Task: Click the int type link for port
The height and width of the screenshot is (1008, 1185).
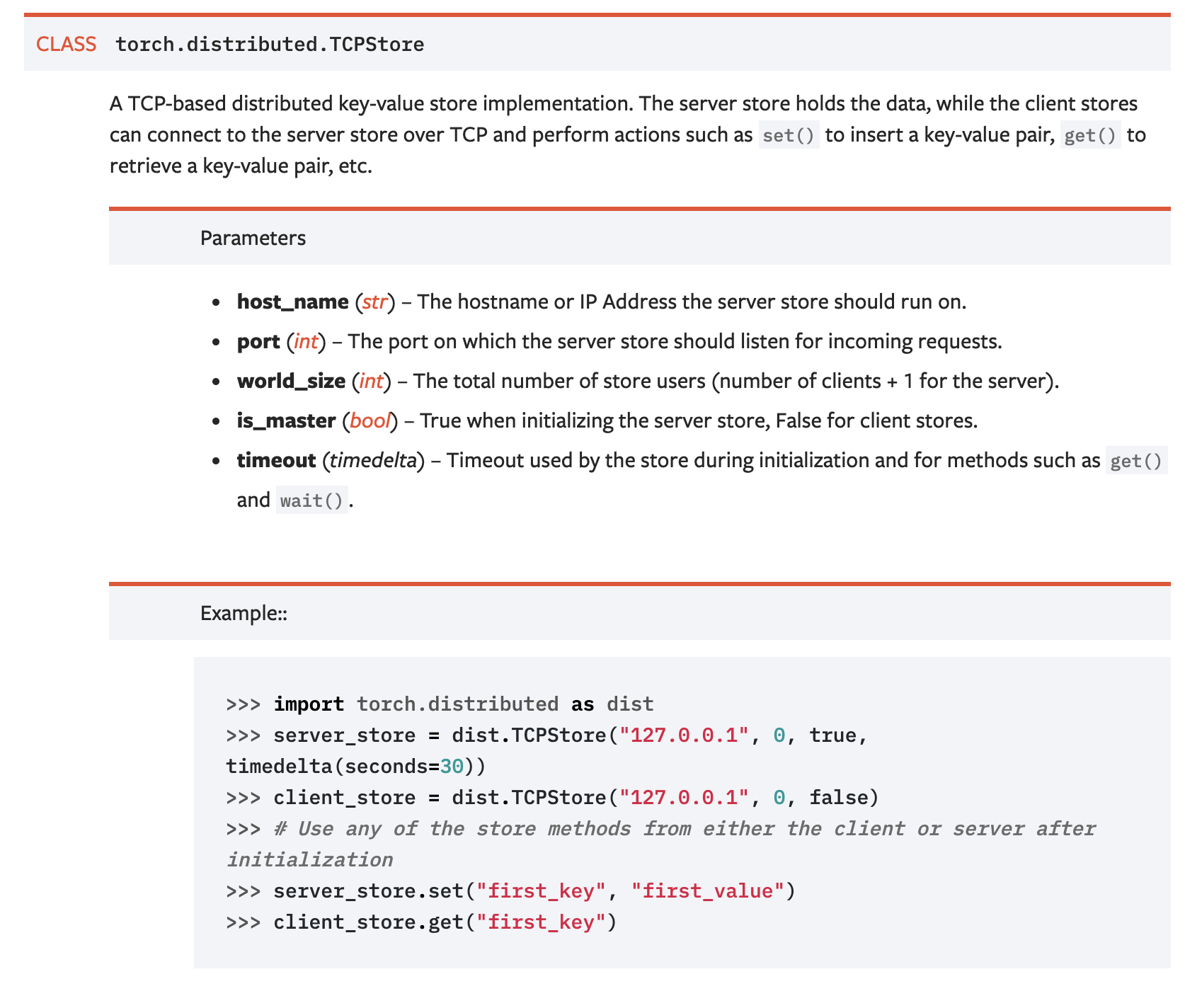Action: pos(306,342)
